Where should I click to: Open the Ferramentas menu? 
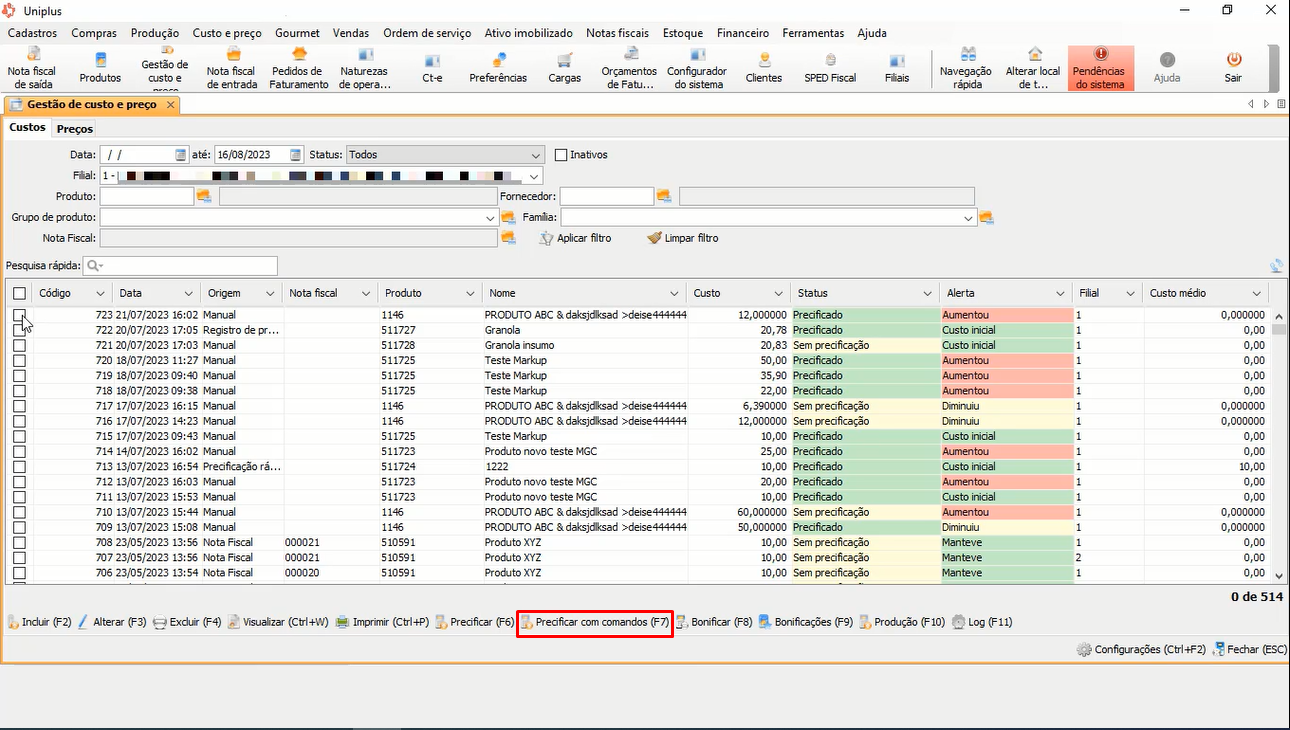click(813, 33)
